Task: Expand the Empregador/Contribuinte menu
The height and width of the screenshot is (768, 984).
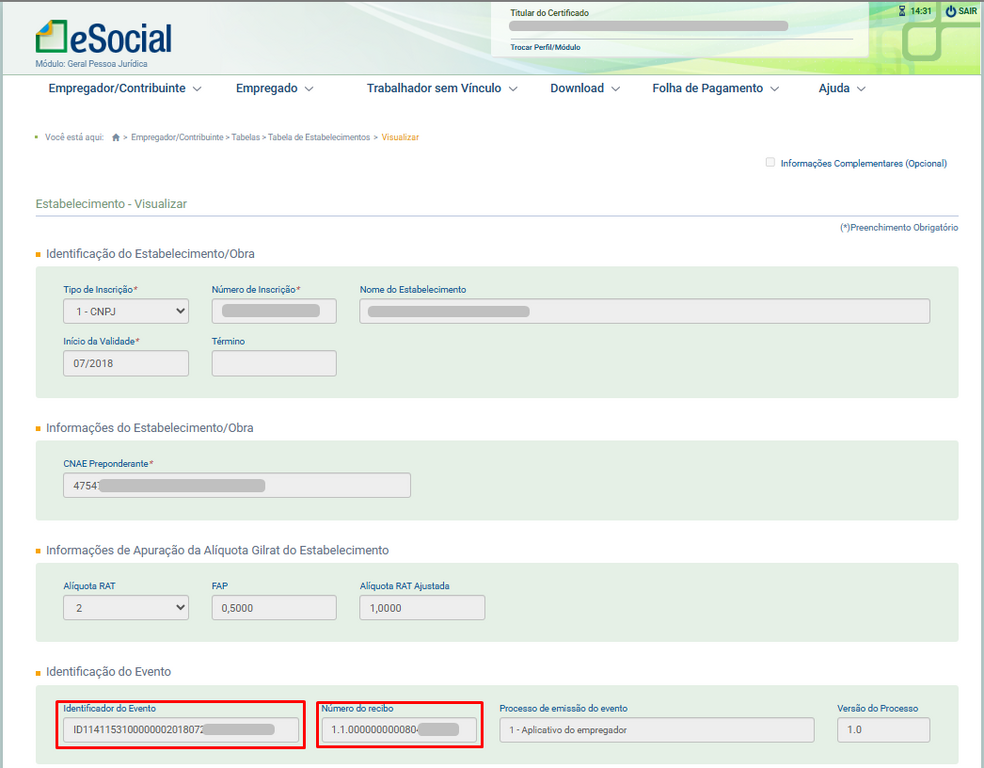Action: pyautogui.click(x=125, y=88)
